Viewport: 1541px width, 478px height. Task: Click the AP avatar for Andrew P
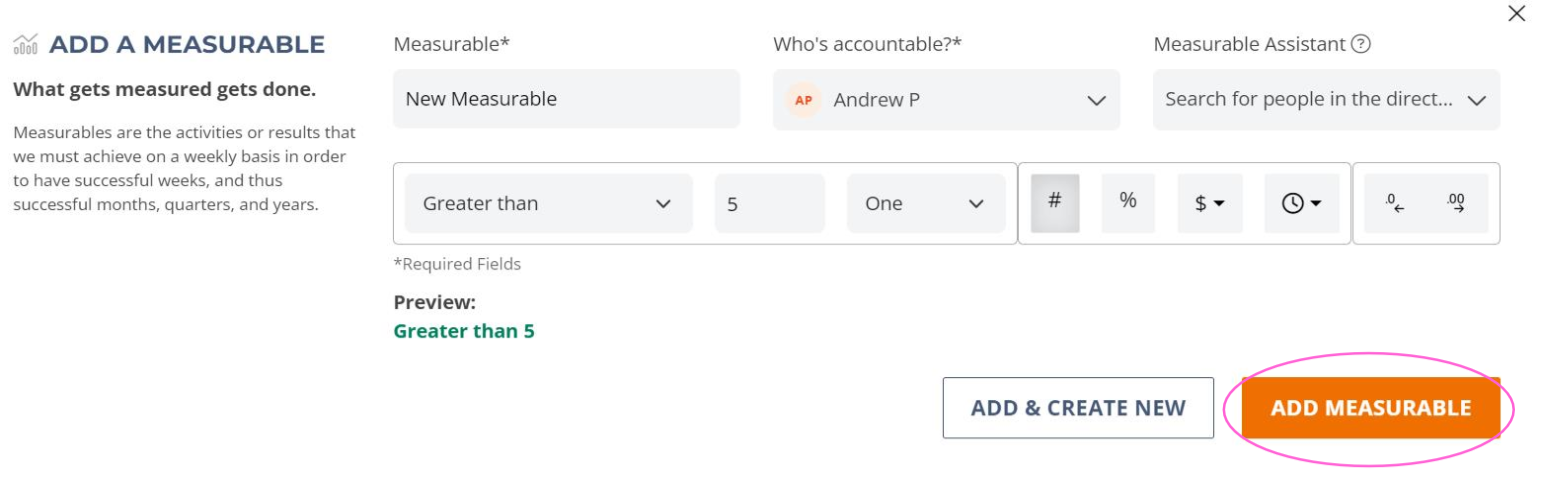[x=803, y=99]
